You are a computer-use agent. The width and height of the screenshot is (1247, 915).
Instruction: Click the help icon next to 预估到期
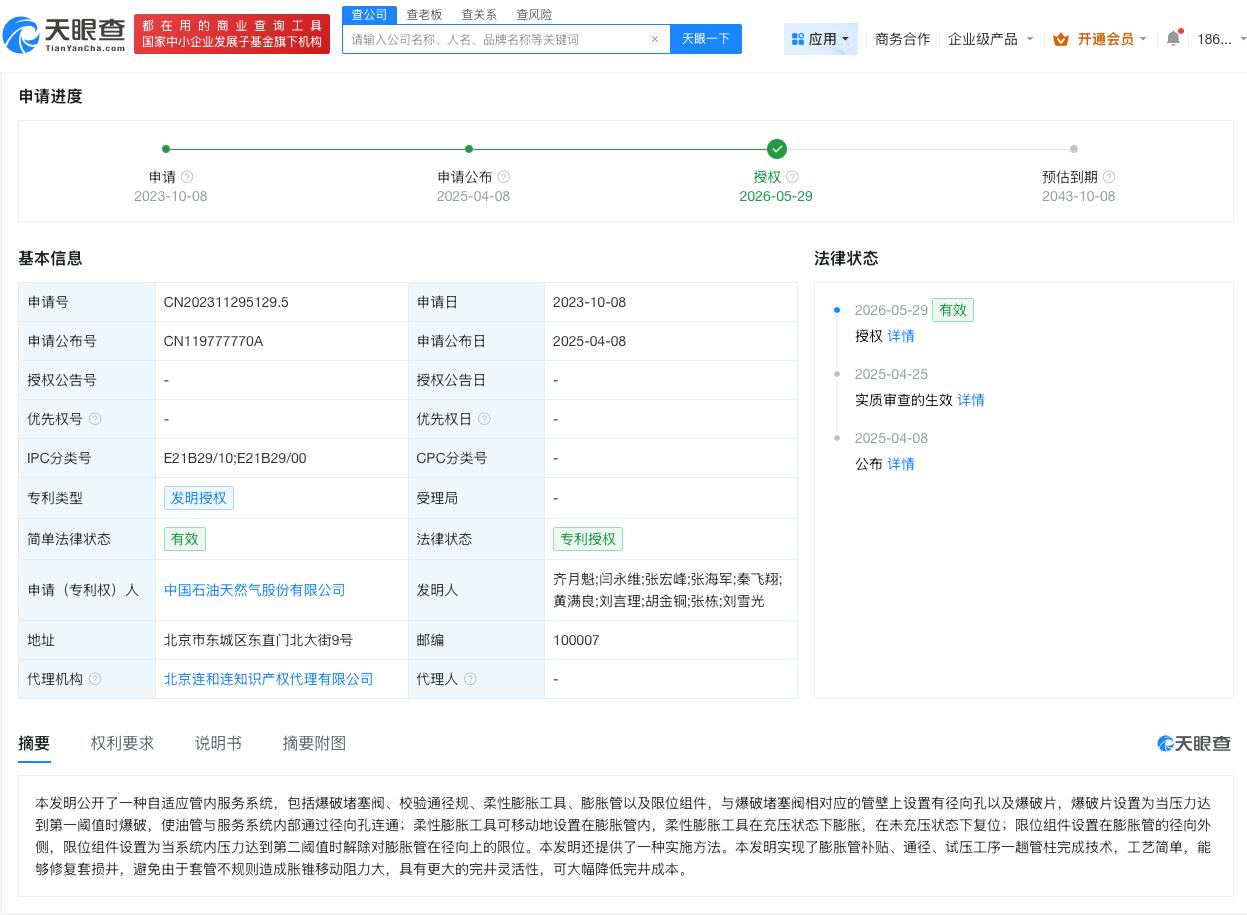[1108, 177]
